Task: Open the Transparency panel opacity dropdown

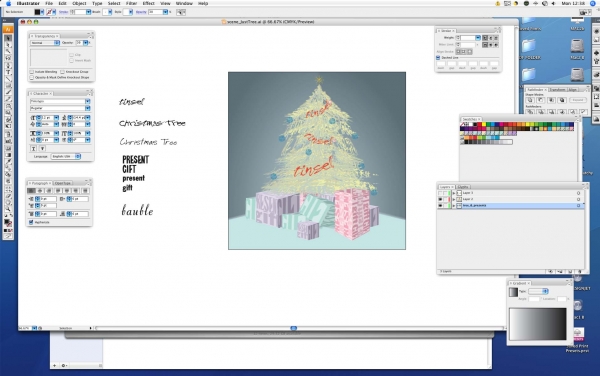Action: click(86, 43)
